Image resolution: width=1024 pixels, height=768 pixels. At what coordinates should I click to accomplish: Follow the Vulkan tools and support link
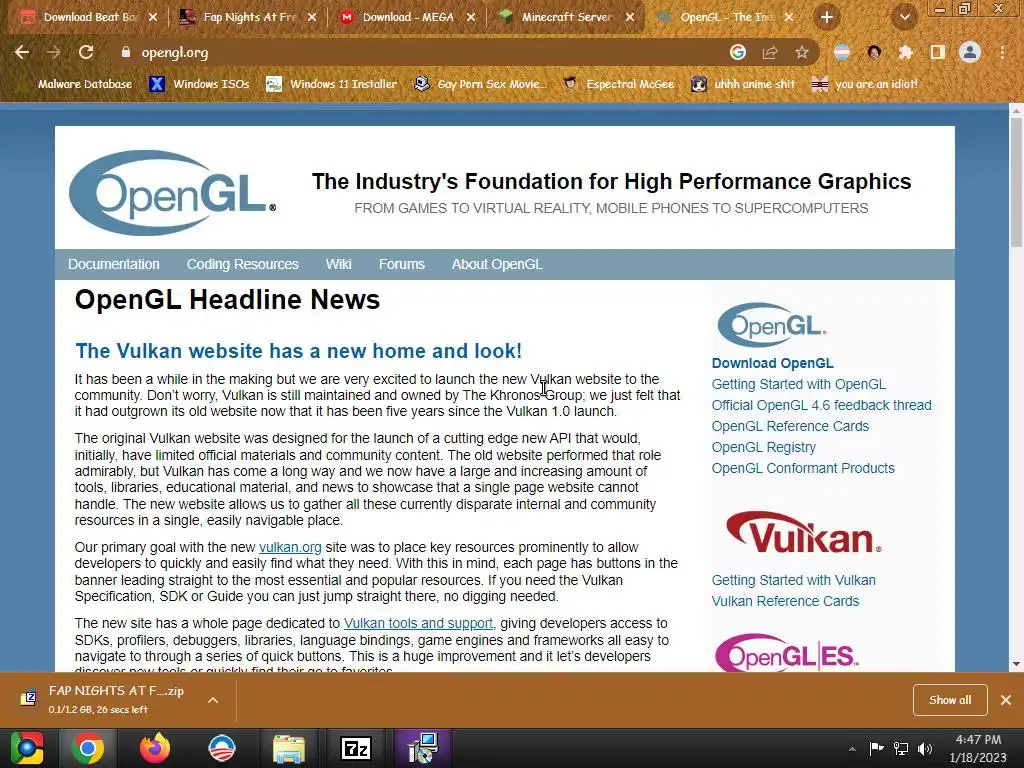pyautogui.click(x=418, y=623)
